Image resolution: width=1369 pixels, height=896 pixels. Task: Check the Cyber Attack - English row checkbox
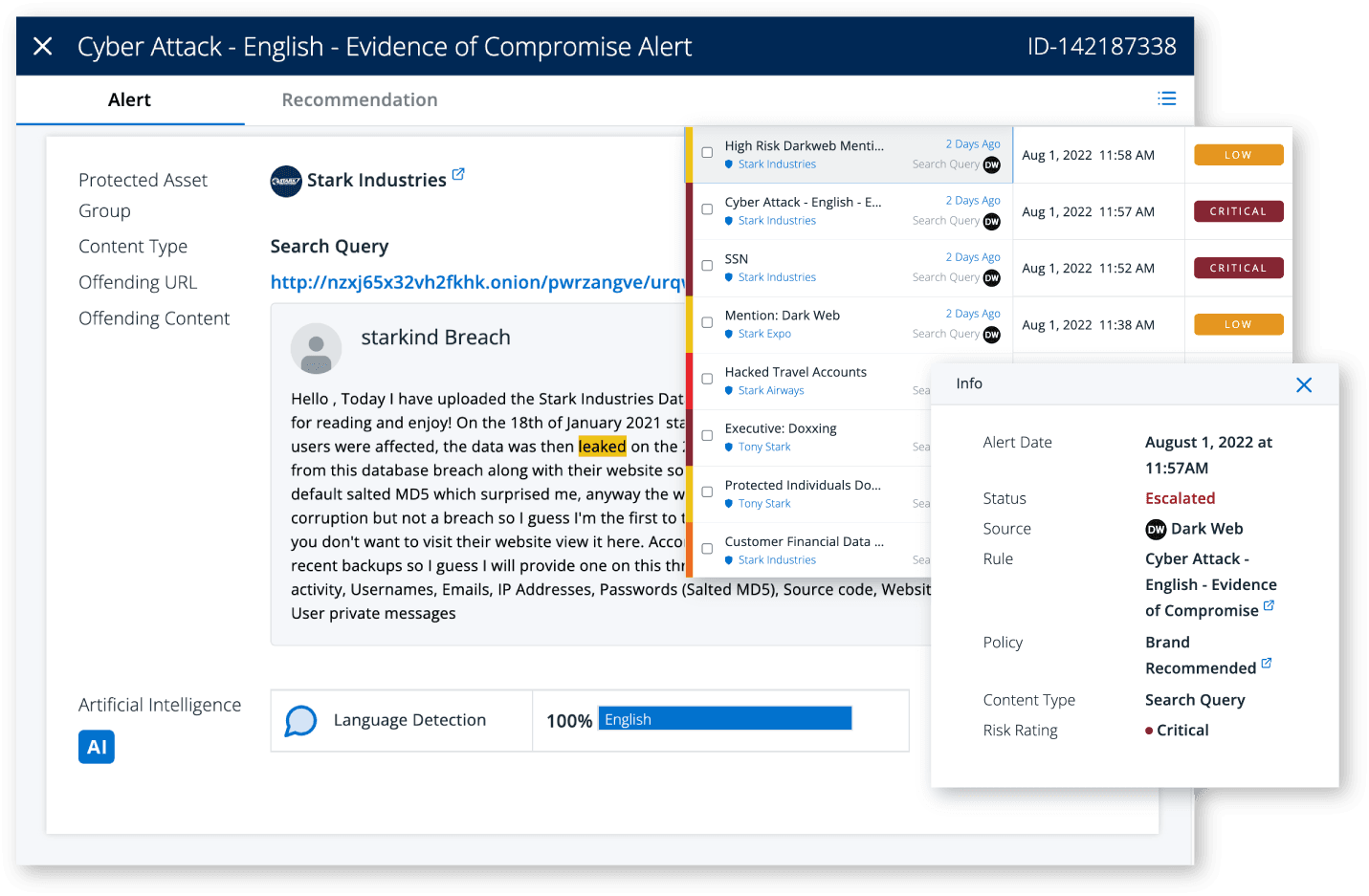[x=707, y=208]
